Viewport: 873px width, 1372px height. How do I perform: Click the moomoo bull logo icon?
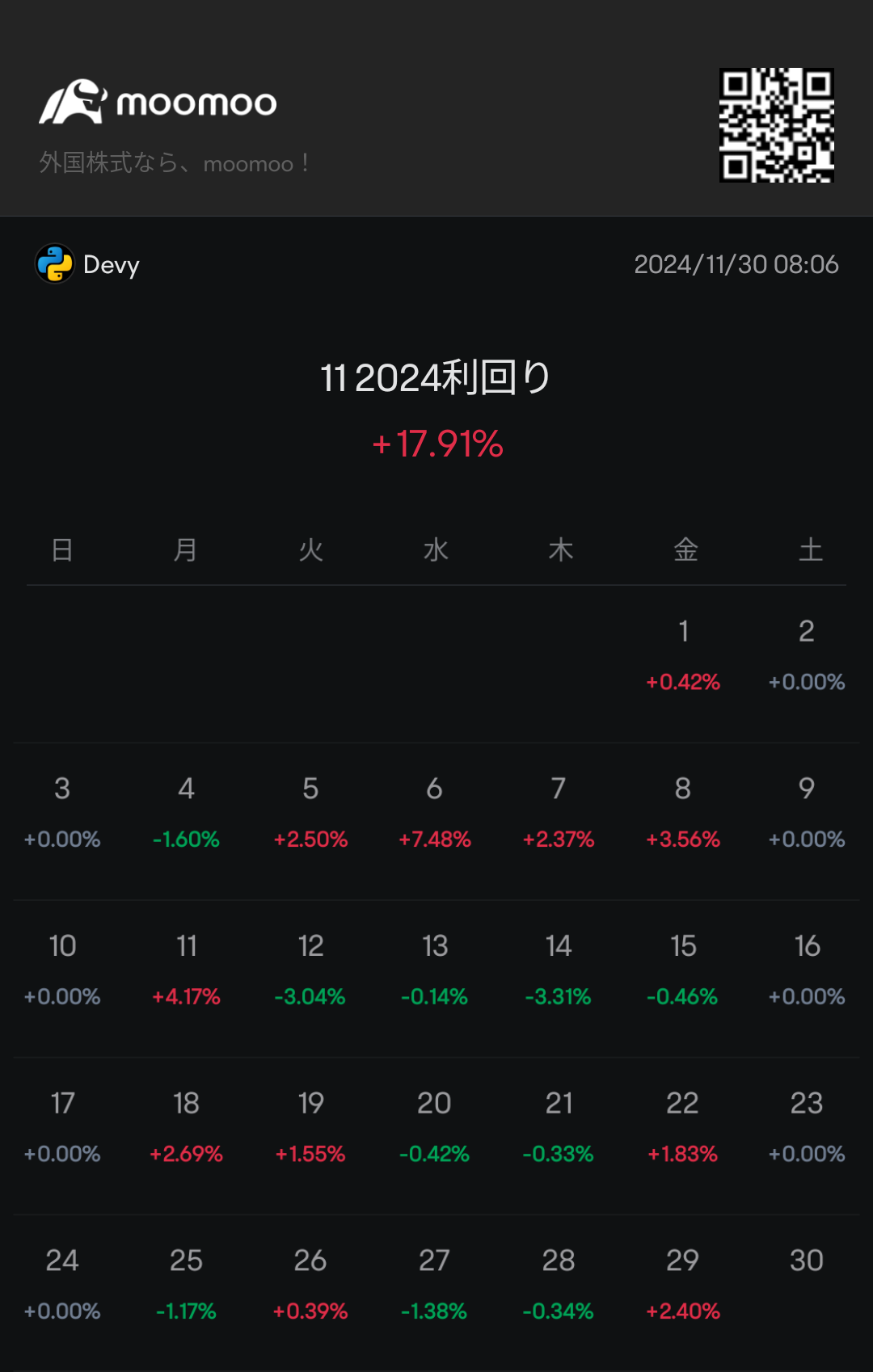click(x=73, y=102)
